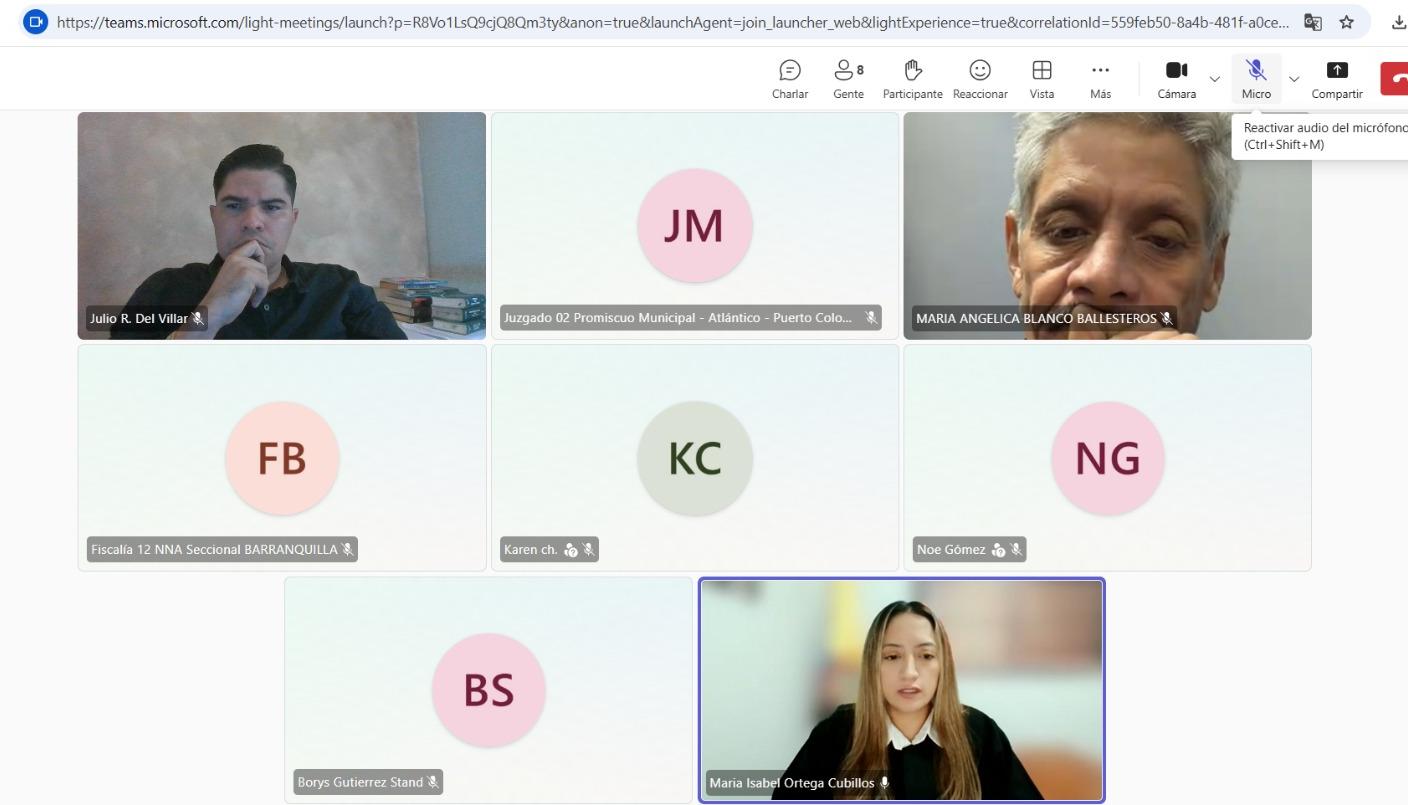Viewport: 1408px width, 805px height.
Task: Raise hand with Participante button
Action: [912, 79]
